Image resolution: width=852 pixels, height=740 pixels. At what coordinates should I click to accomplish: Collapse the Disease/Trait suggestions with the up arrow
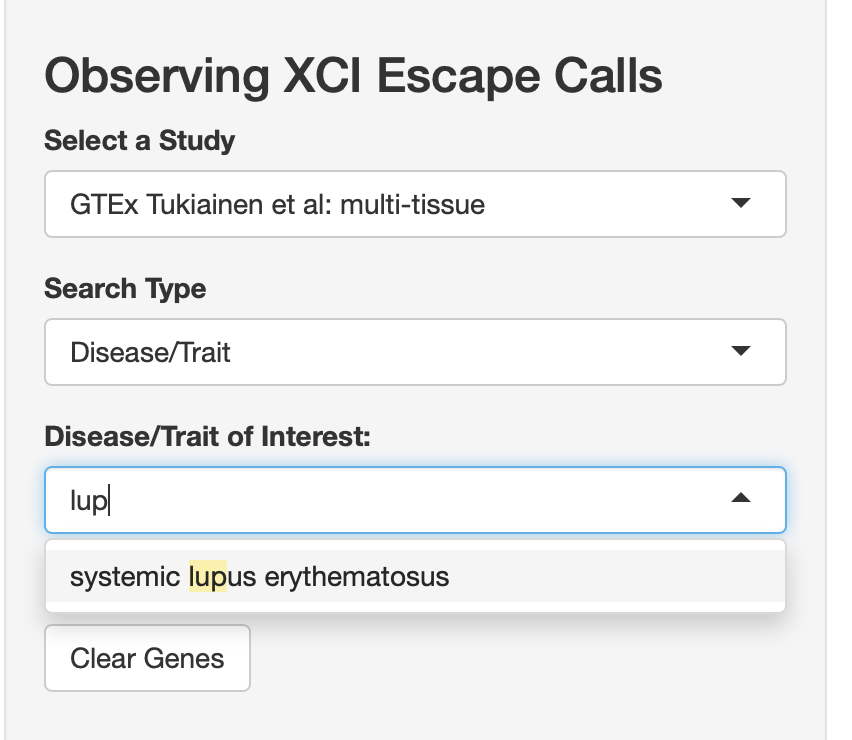click(x=740, y=499)
